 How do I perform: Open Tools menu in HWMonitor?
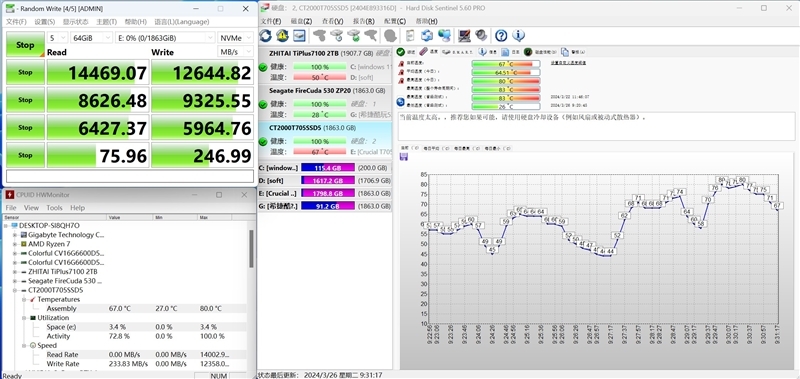[x=54, y=208]
